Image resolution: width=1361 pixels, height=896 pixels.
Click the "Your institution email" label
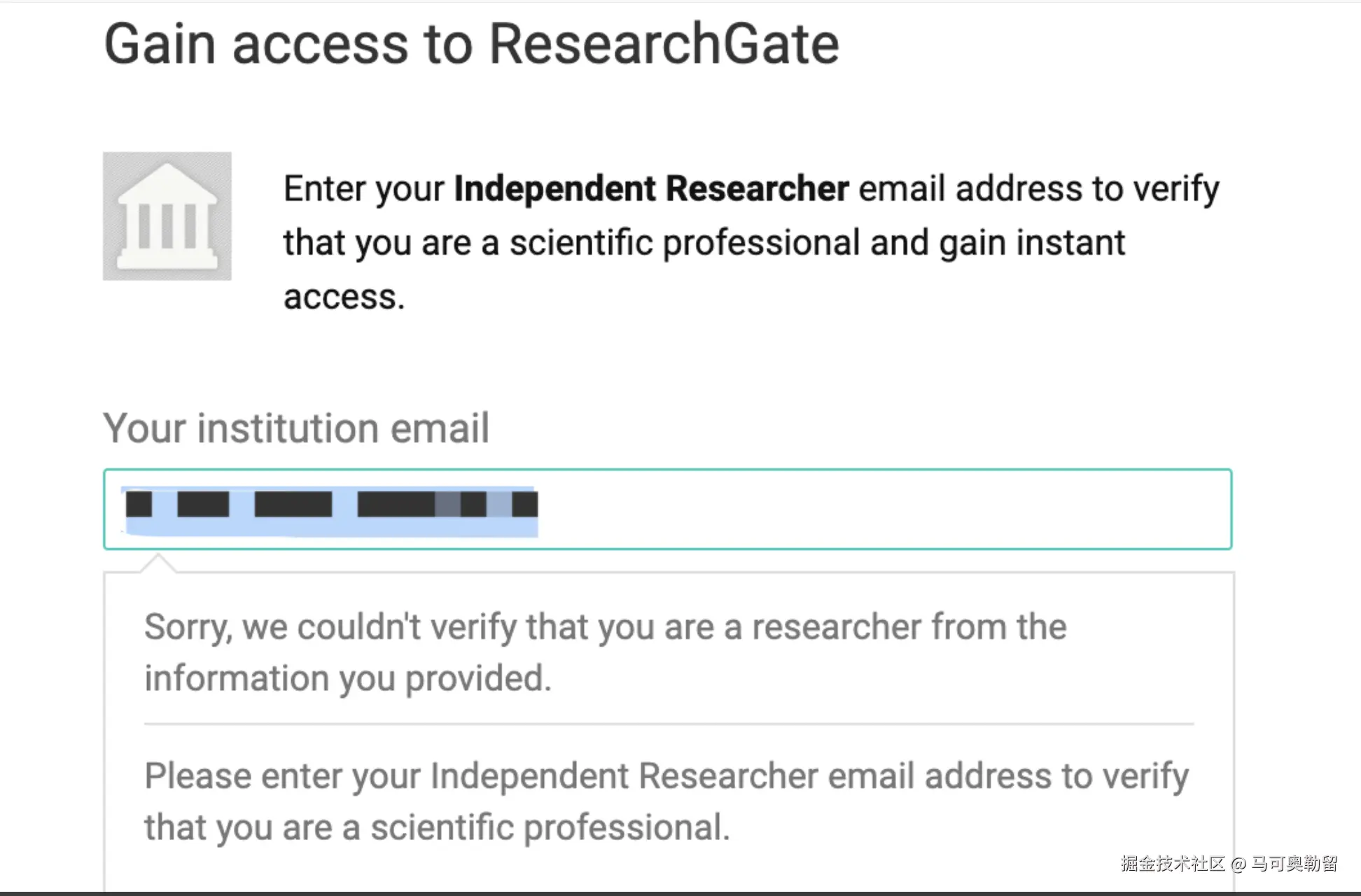pyautogui.click(x=296, y=428)
